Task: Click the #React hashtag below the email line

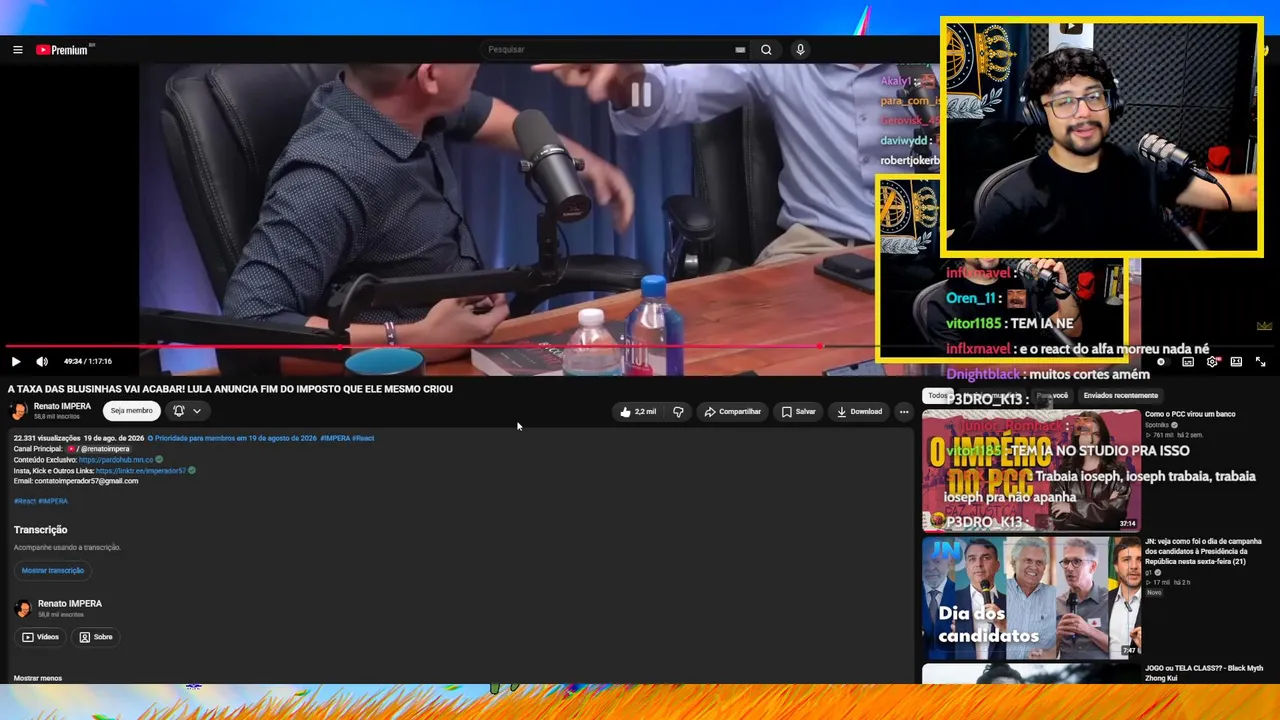Action: [x=25, y=501]
